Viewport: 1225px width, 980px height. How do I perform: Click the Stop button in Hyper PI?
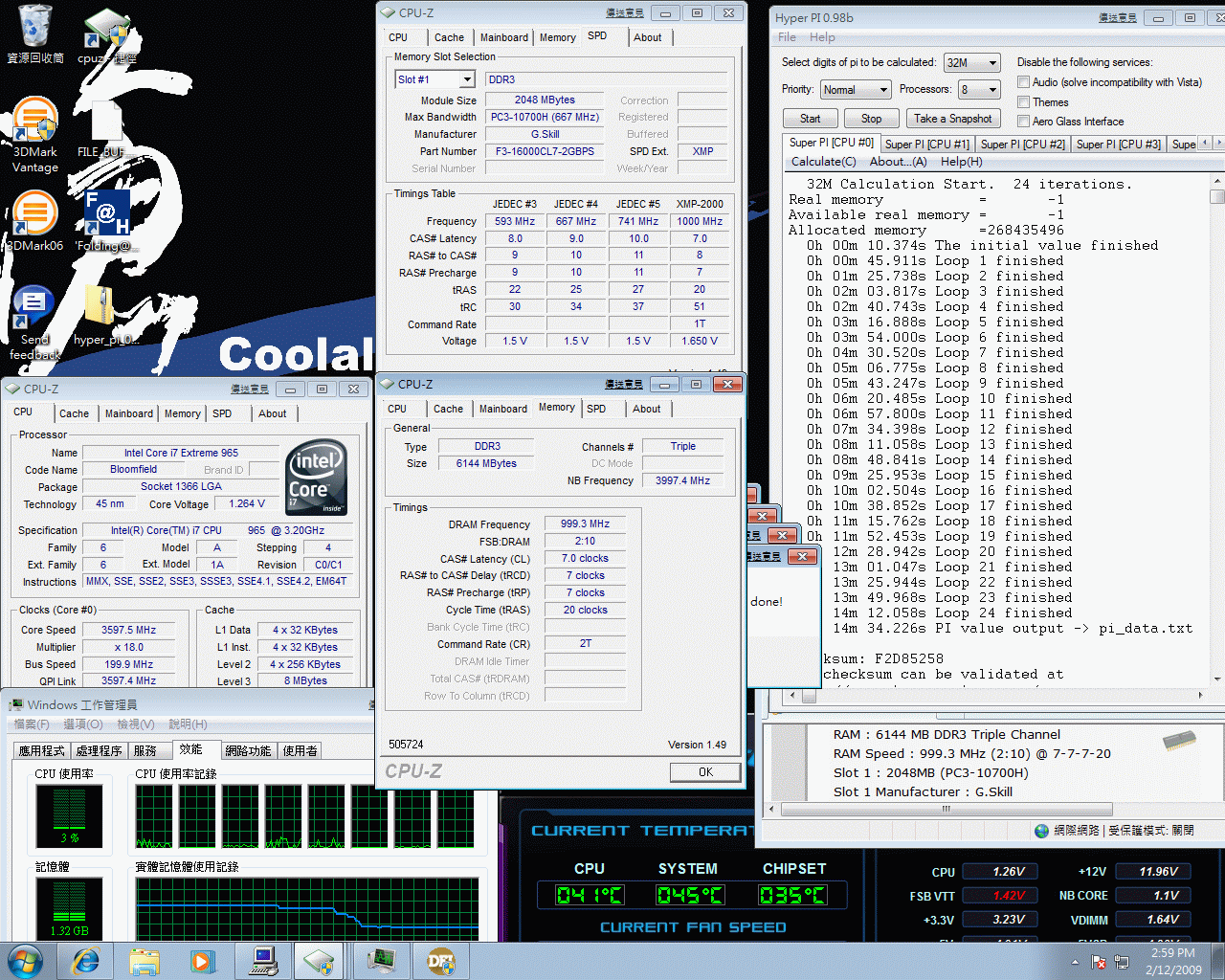point(871,119)
